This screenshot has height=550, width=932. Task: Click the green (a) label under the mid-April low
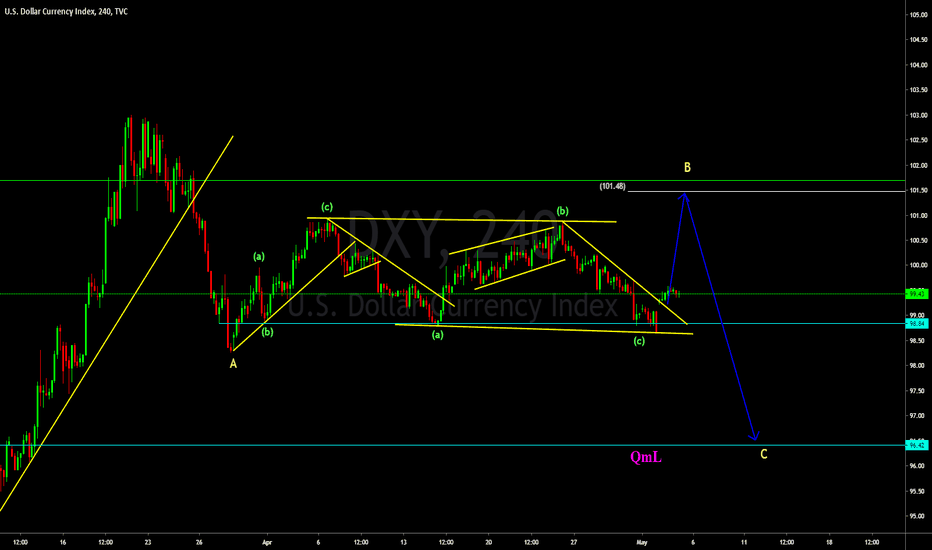point(437,335)
